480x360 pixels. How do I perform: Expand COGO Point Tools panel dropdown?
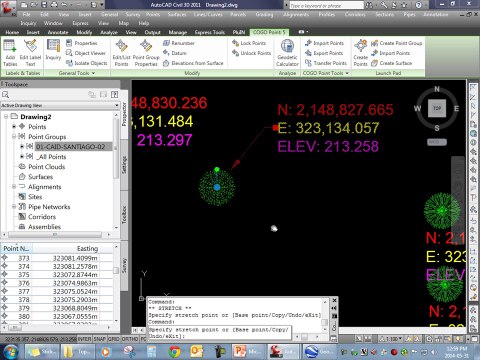click(x=347, y=73)
